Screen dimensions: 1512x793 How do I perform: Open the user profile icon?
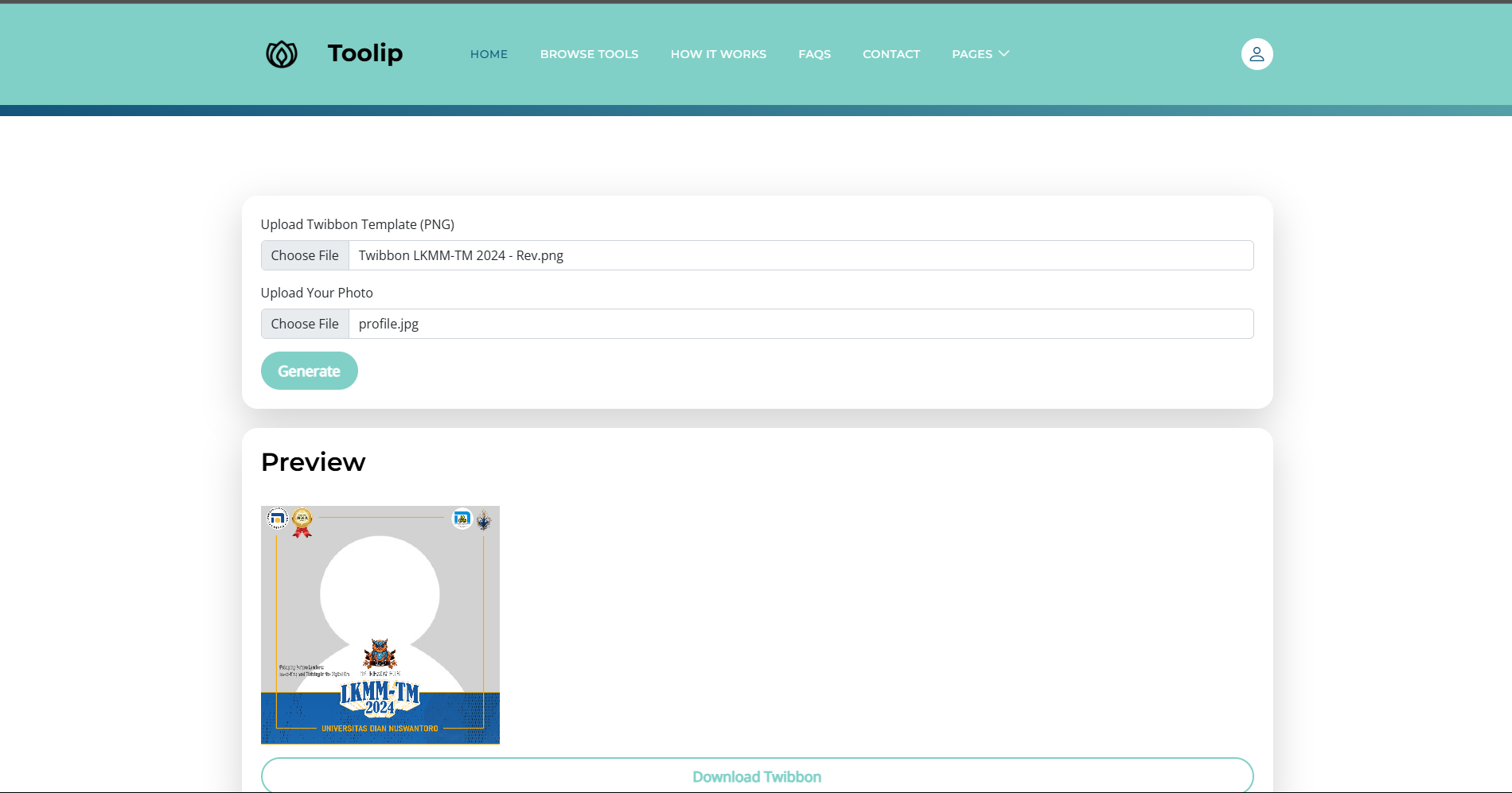(1257, 54)
